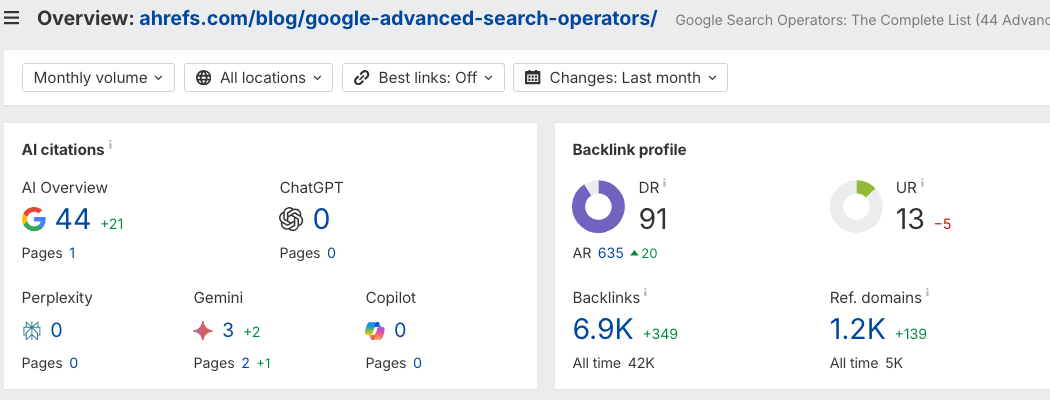Click the Gemini star logo icon
Screen dimensions: 1050x400
tap(203, 330)
